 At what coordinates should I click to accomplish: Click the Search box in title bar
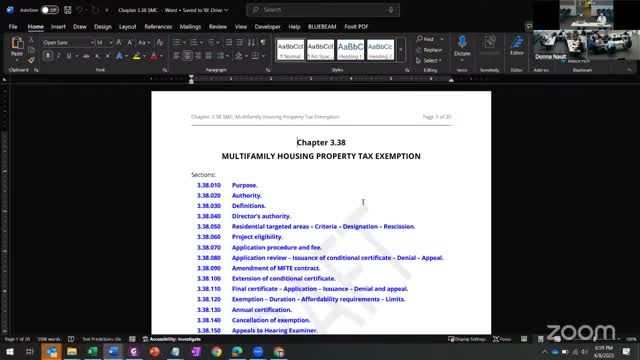323,10
